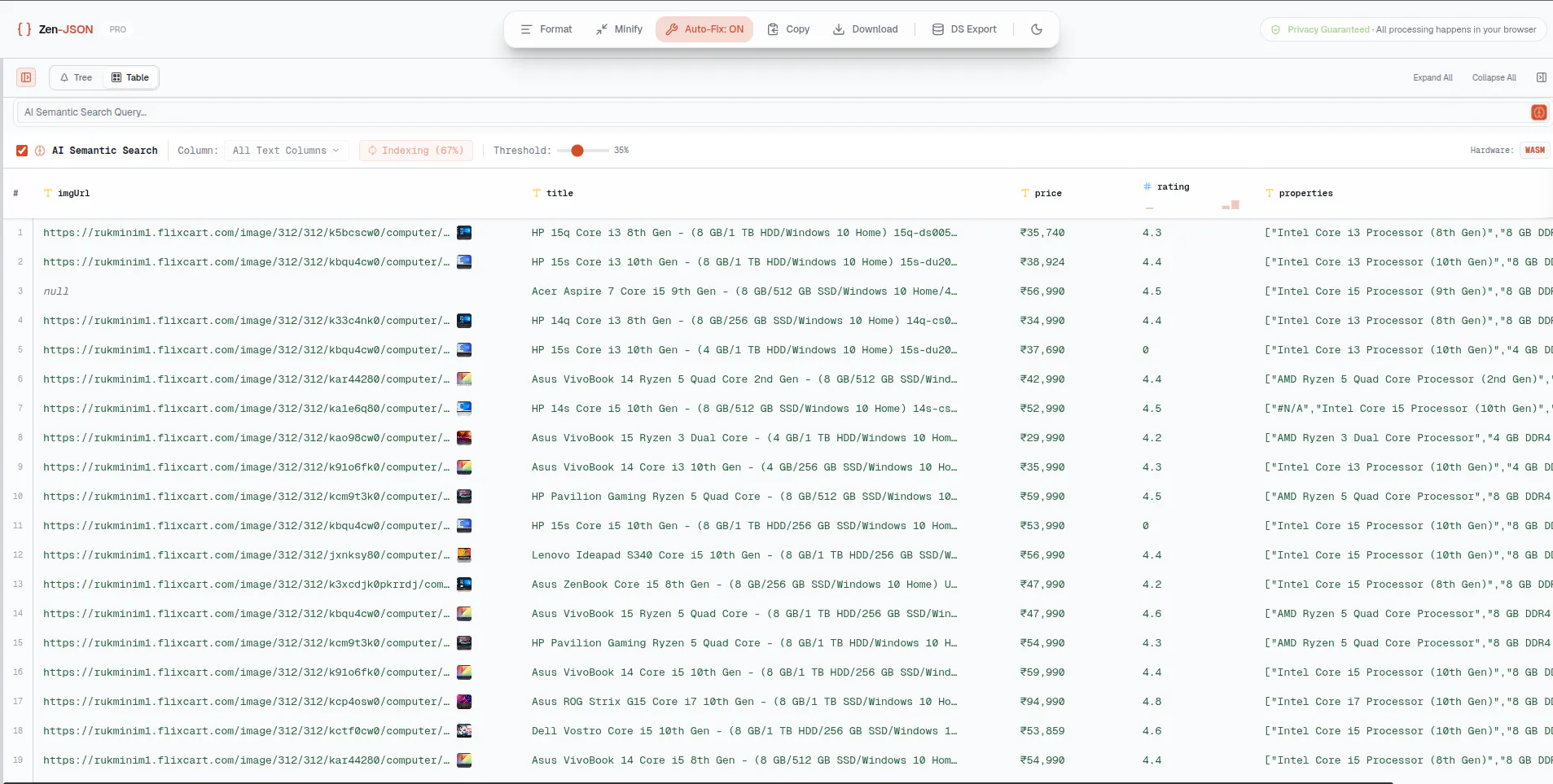Click the orange AI search submit icon
The image size is (1553, 784).
(1538, 112)
